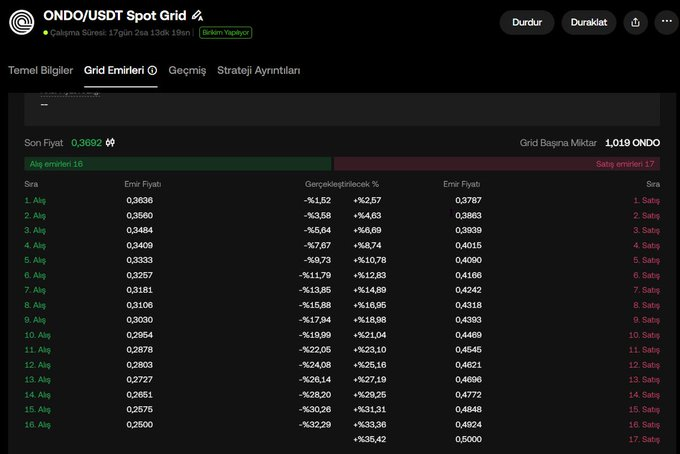
Task: Click the last price 0,3692
Action: click(86, 143)
